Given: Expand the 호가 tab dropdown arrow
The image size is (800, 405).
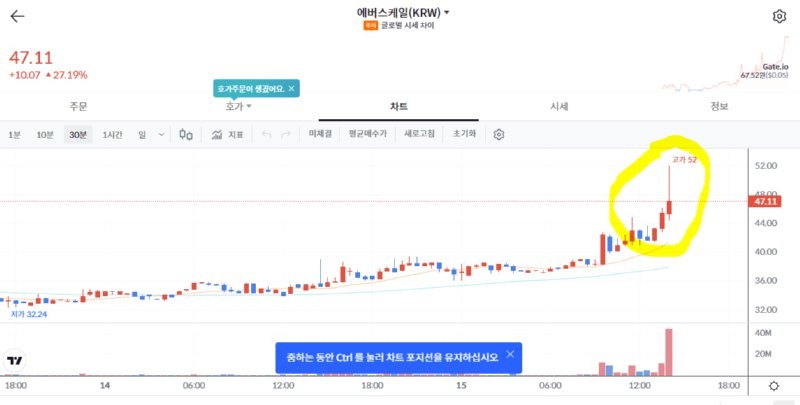Looking at the screenshot, I should (x=249, y=106).
